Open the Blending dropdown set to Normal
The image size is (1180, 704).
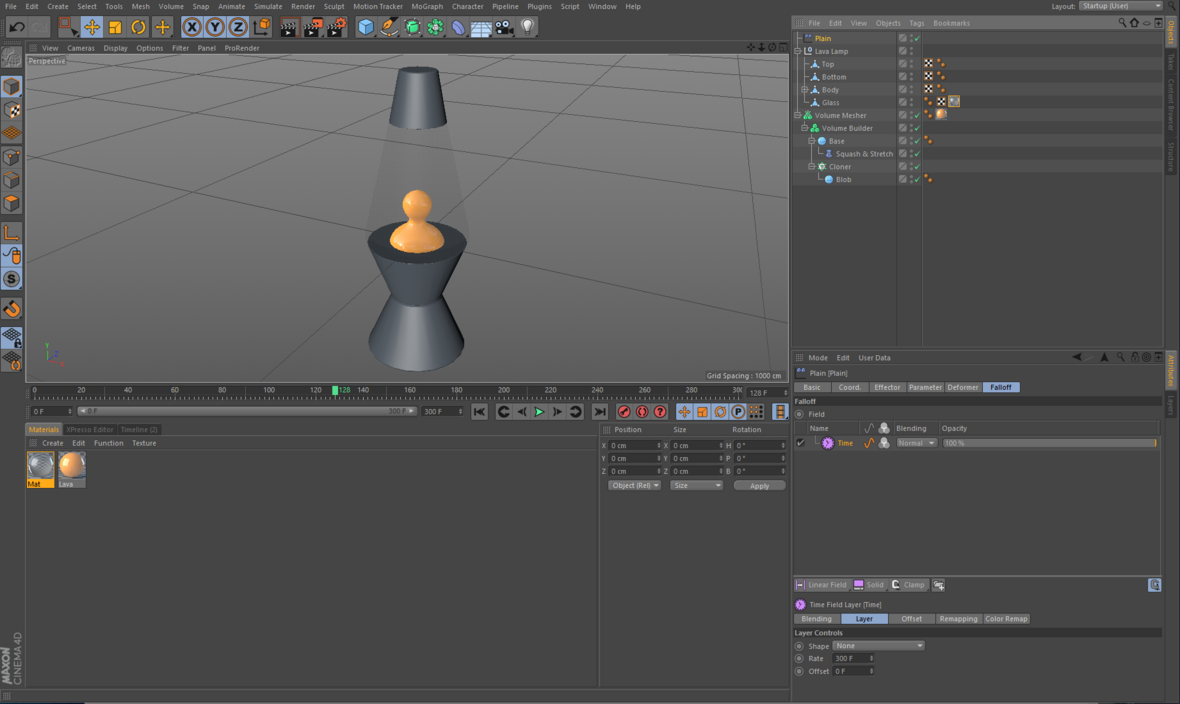click(x=916, y=442)
